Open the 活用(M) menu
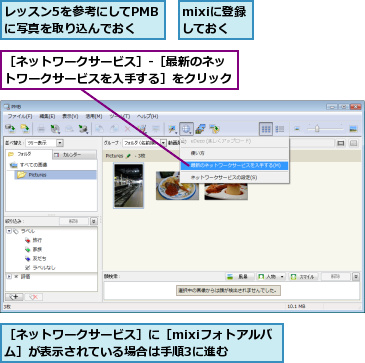This screenshot has width=365, height=363. 94,116
